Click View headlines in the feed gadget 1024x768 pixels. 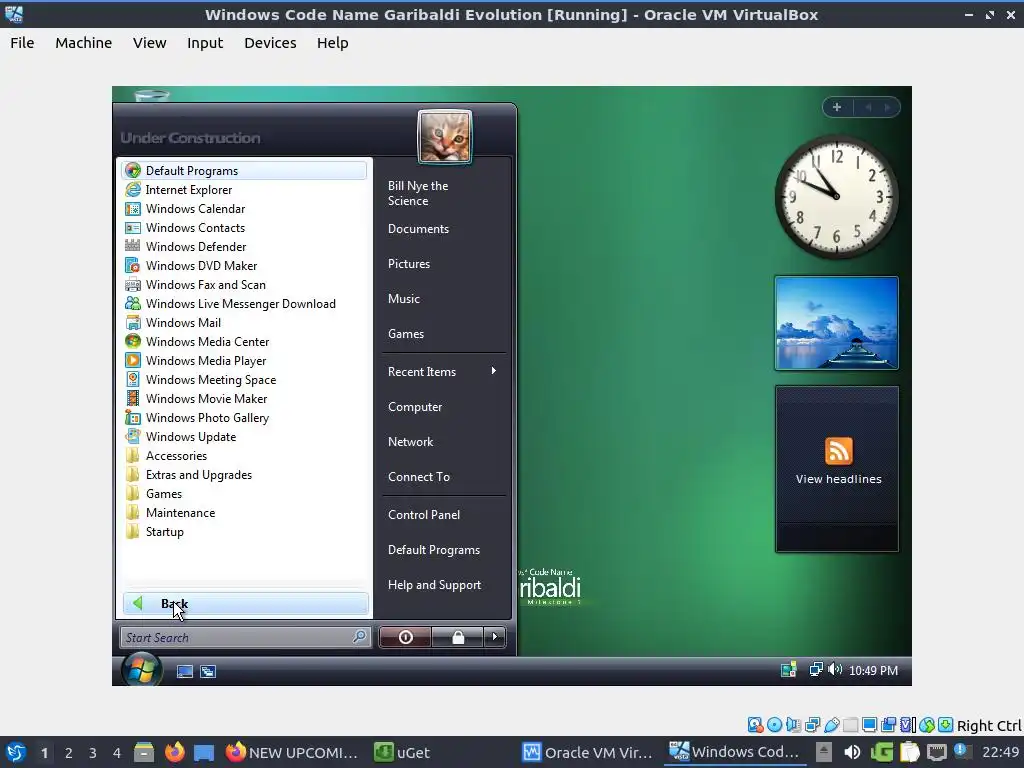click(838, 479)
